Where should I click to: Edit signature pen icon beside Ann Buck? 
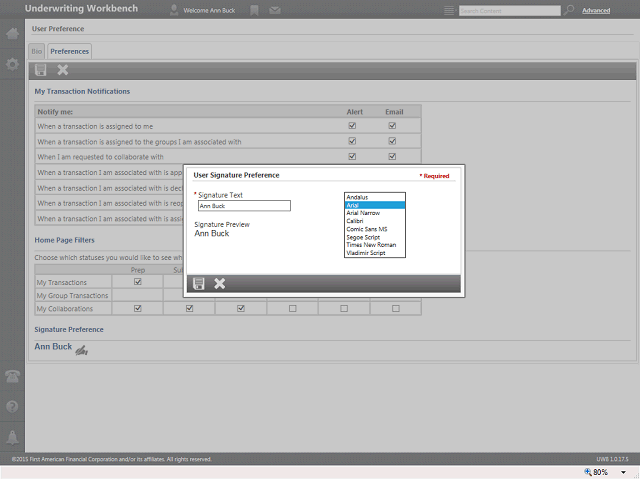pyautogui.click(x=82, y=350)
